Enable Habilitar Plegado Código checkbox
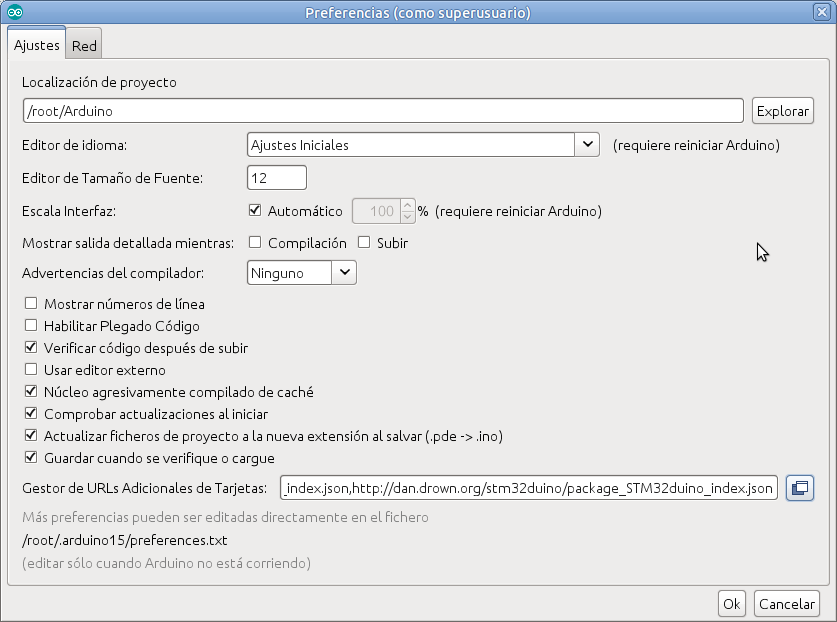837x622 pixels. [31, 326]
